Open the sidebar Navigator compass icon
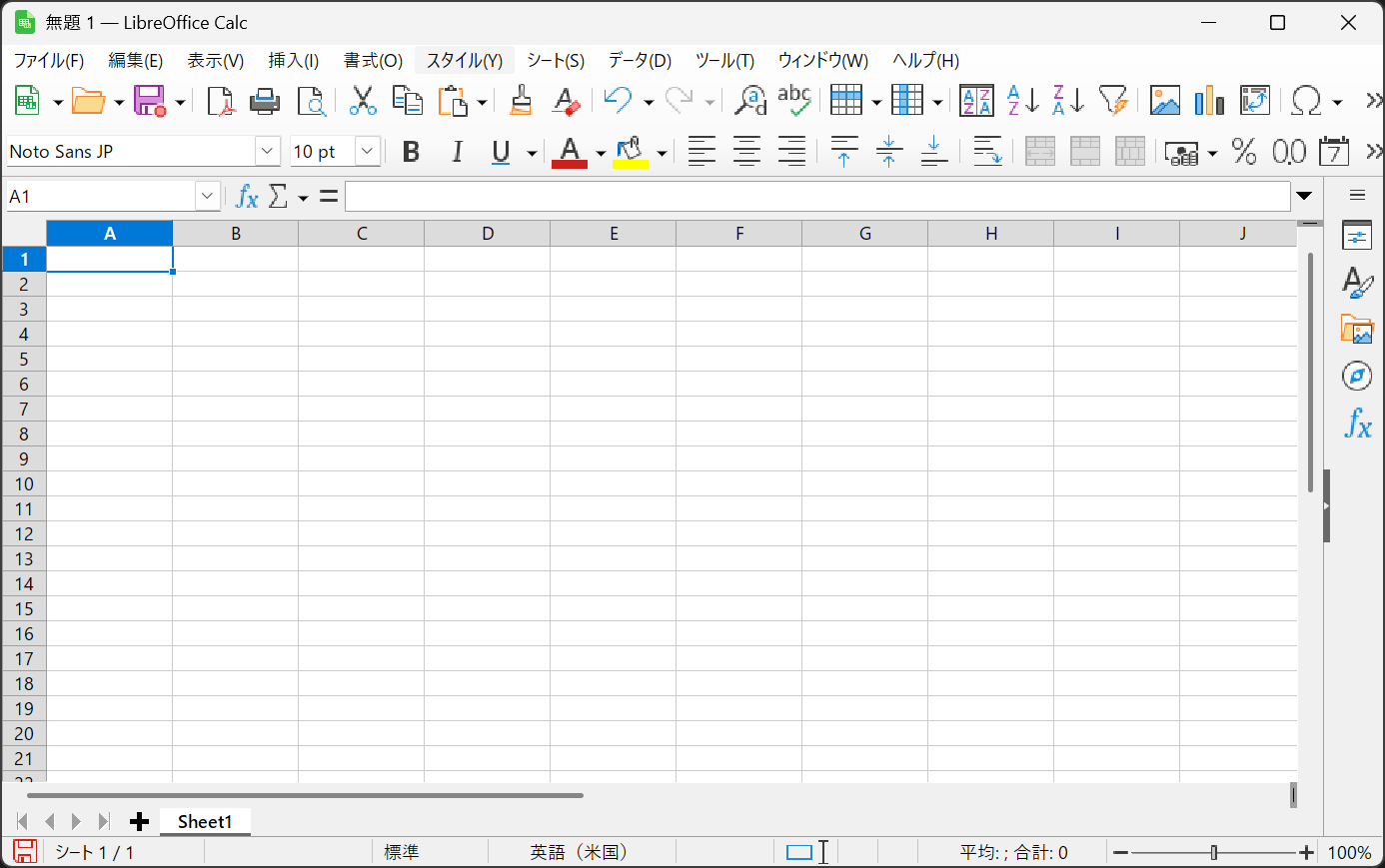 click(1356, 377)
